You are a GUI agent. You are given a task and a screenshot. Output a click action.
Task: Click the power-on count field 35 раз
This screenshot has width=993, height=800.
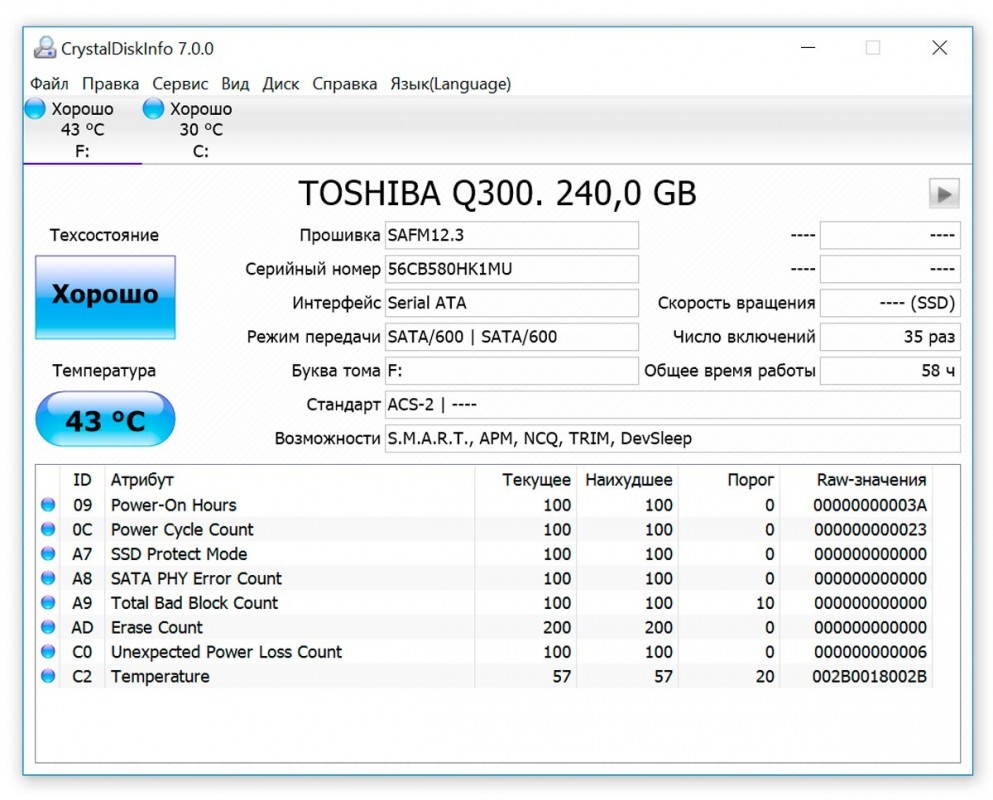[890, 337]
